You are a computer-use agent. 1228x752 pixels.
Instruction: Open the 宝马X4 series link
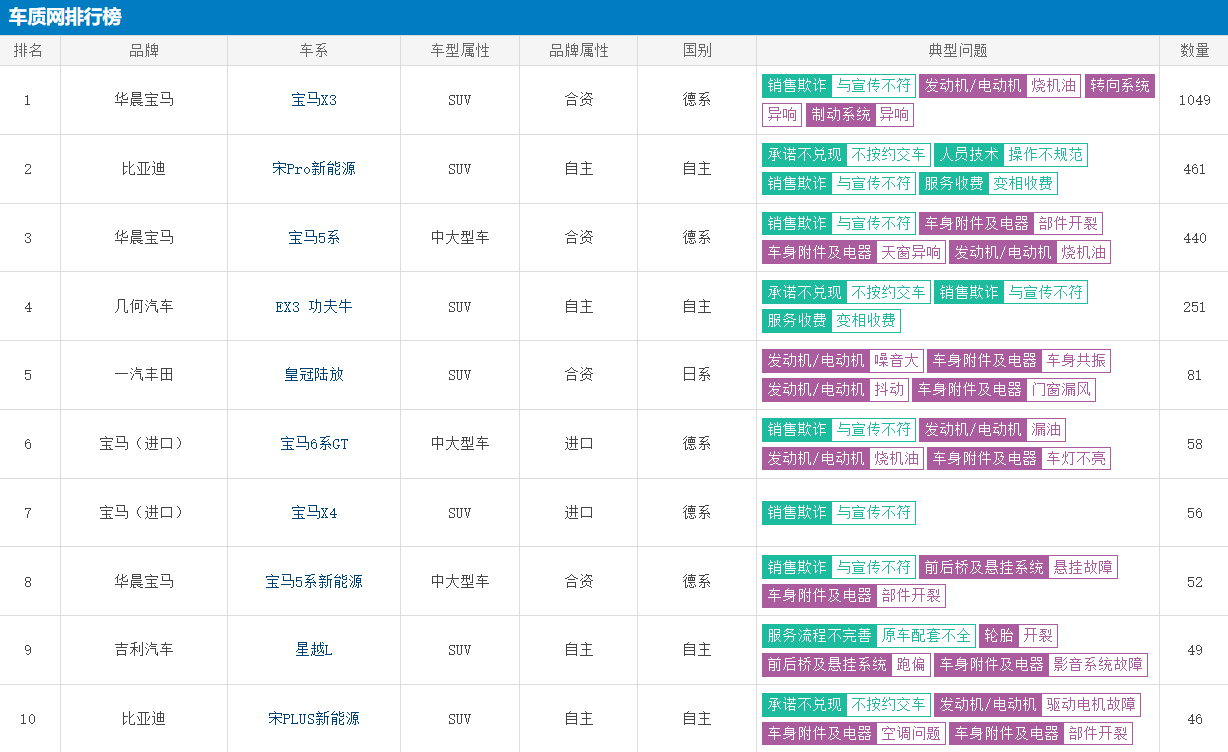[x=314, y=513]
